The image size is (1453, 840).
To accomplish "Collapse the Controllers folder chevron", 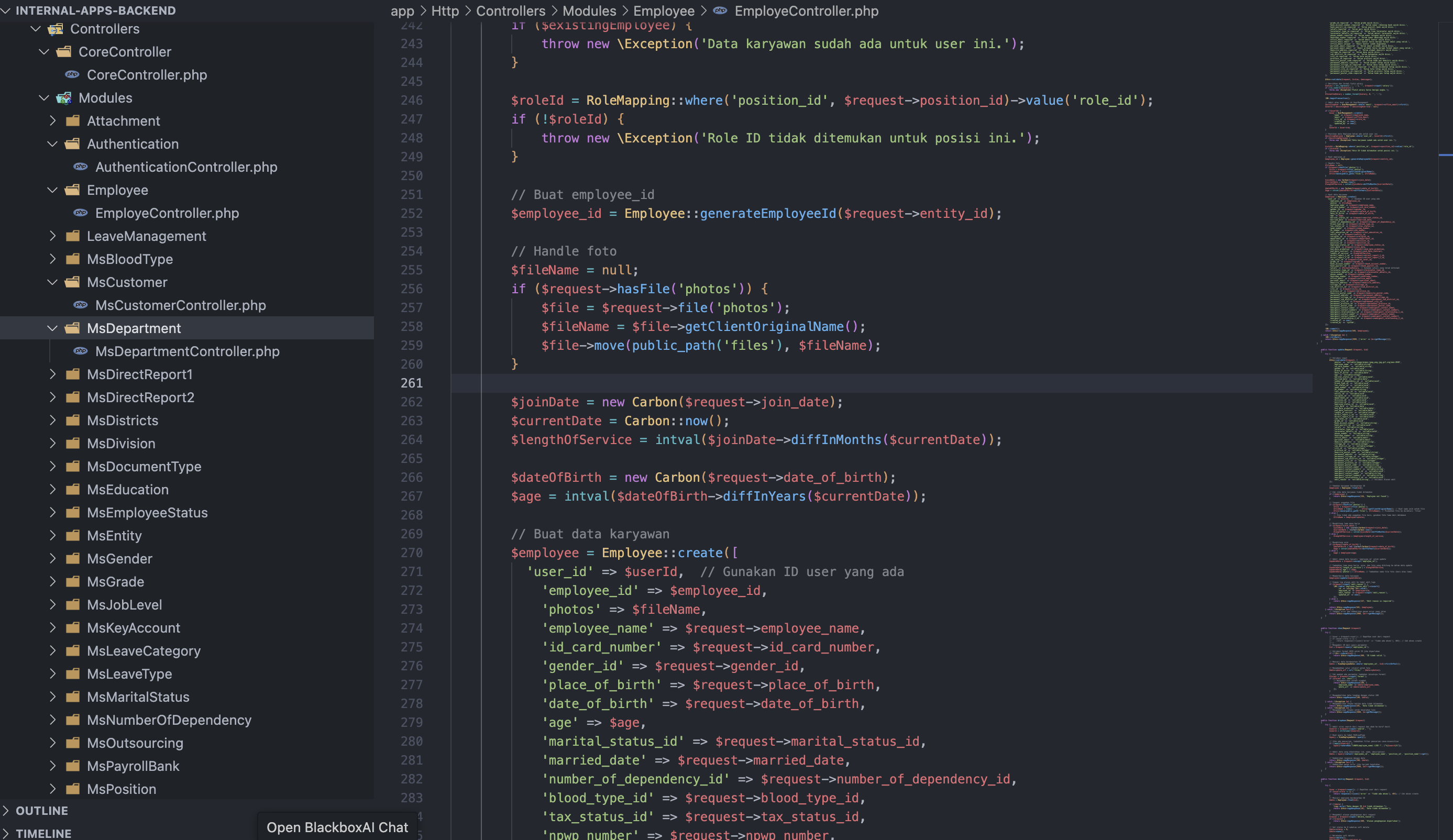I will [36, 29].
